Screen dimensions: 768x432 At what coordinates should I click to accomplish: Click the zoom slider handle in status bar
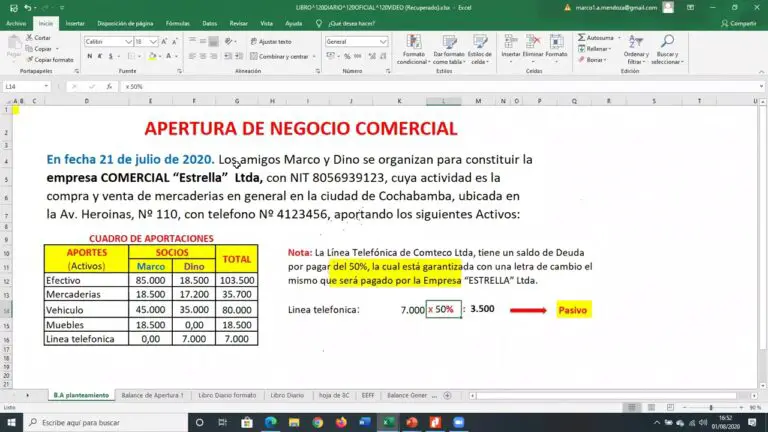(x=711, y=408)
